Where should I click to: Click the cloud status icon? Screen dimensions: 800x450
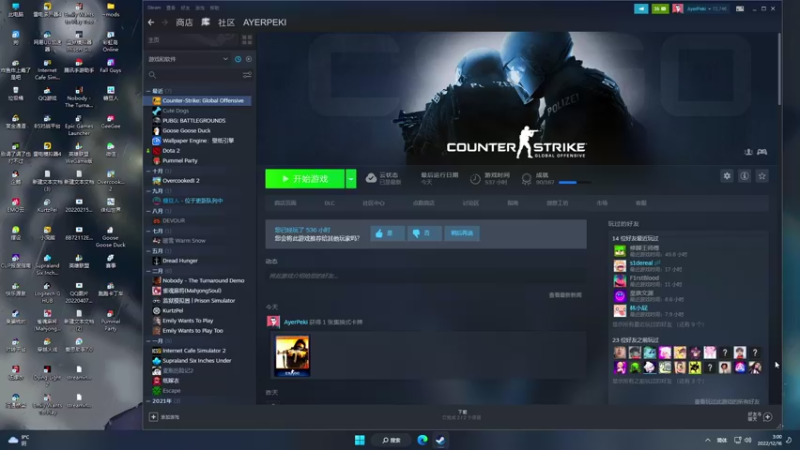(x=371, y=178)
